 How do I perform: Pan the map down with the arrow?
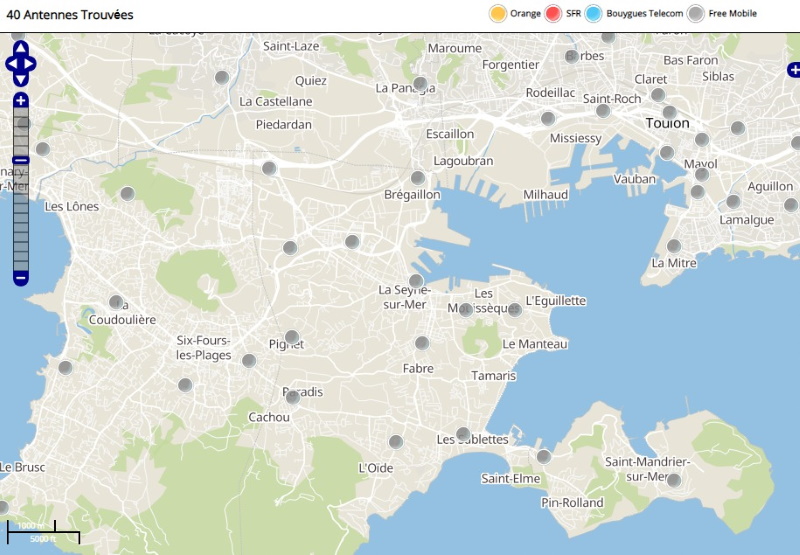[x=21, y=80]
